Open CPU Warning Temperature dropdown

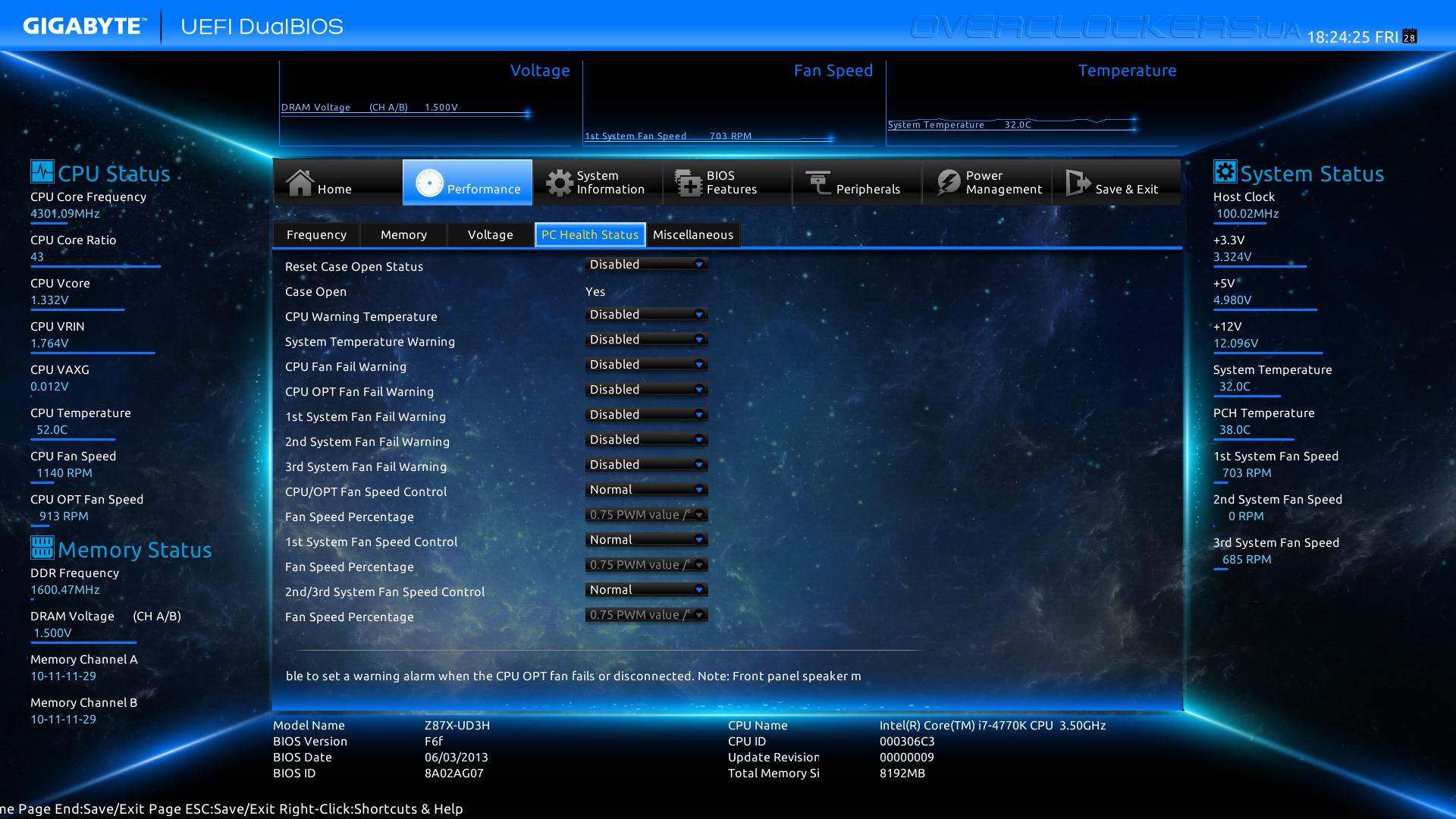tap(647, 315)
